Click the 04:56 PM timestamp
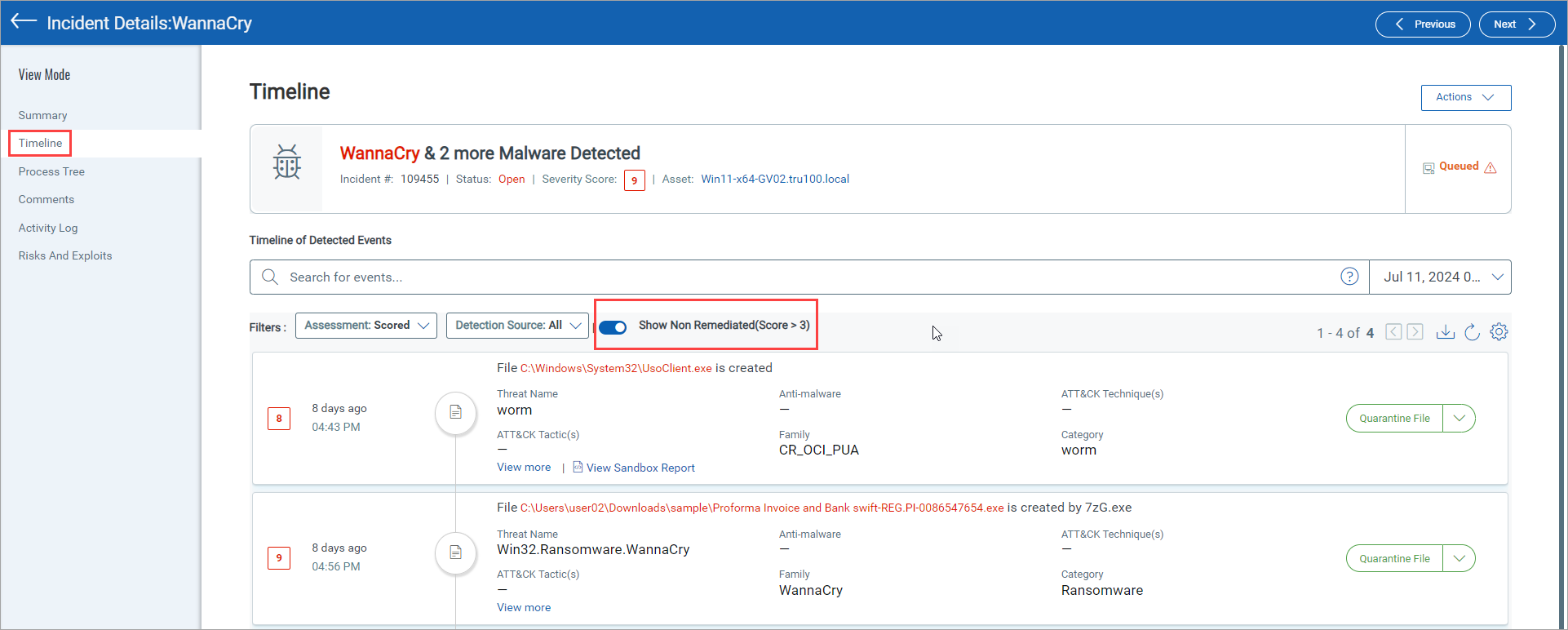The image size is (1568, 630). pyautogui.click(x=336, y=566)
